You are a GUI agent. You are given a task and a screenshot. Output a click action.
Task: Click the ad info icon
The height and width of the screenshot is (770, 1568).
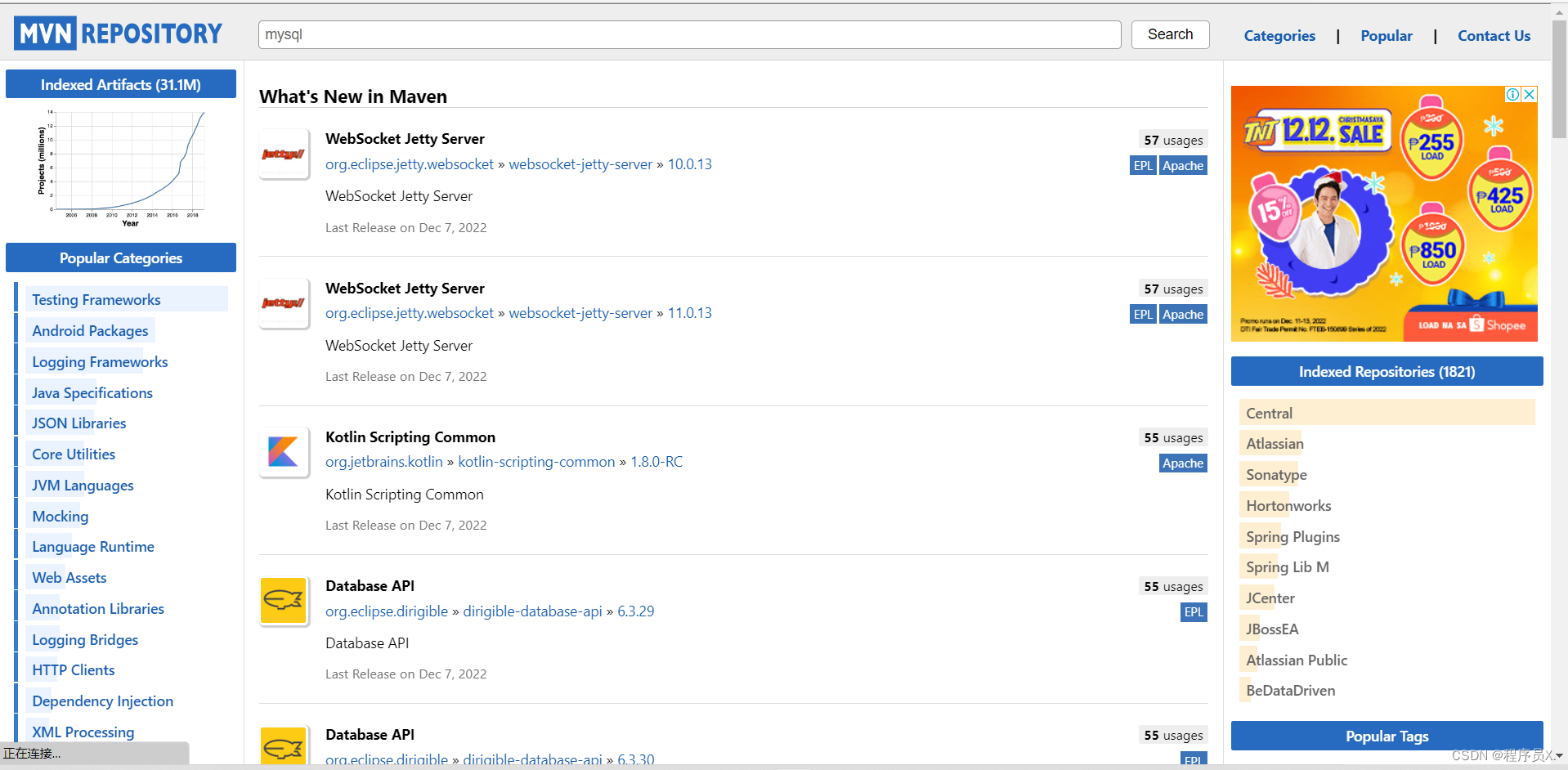(1513, 94)
